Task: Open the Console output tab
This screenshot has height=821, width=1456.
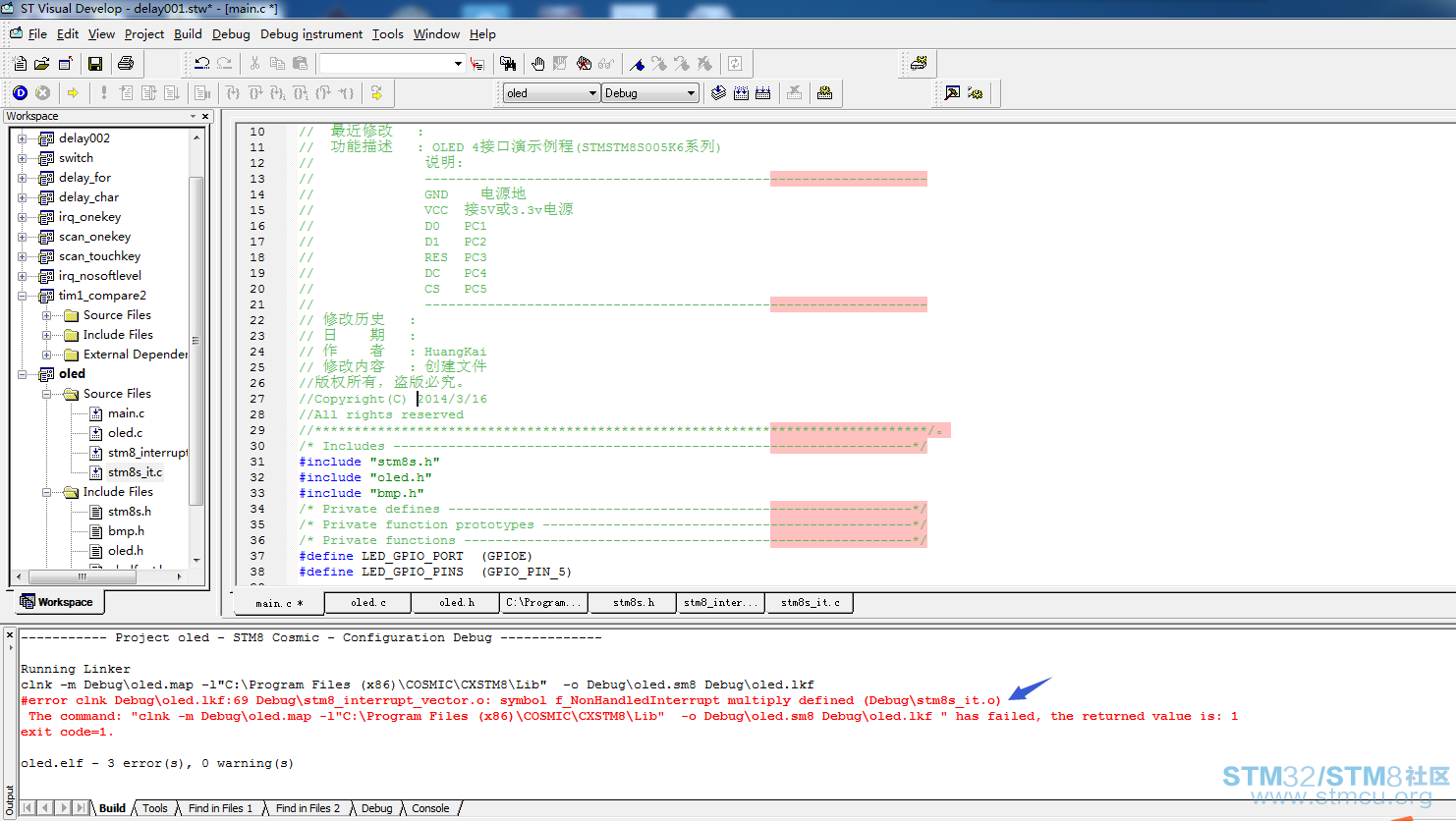Action: pyautogui.click(x=430, y=808)
